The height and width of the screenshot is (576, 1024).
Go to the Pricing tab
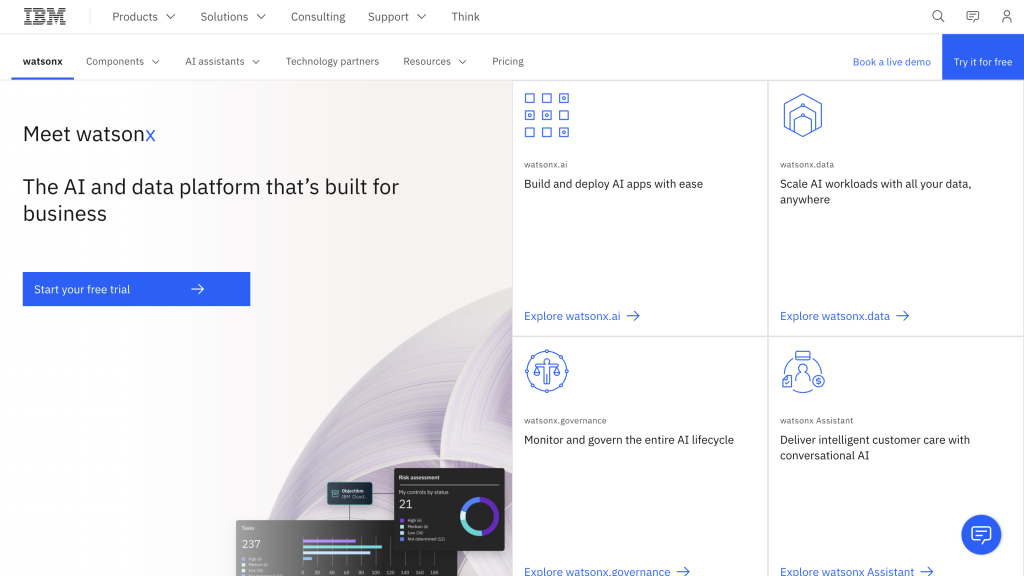pyautogui.click(x=507, y=61)
